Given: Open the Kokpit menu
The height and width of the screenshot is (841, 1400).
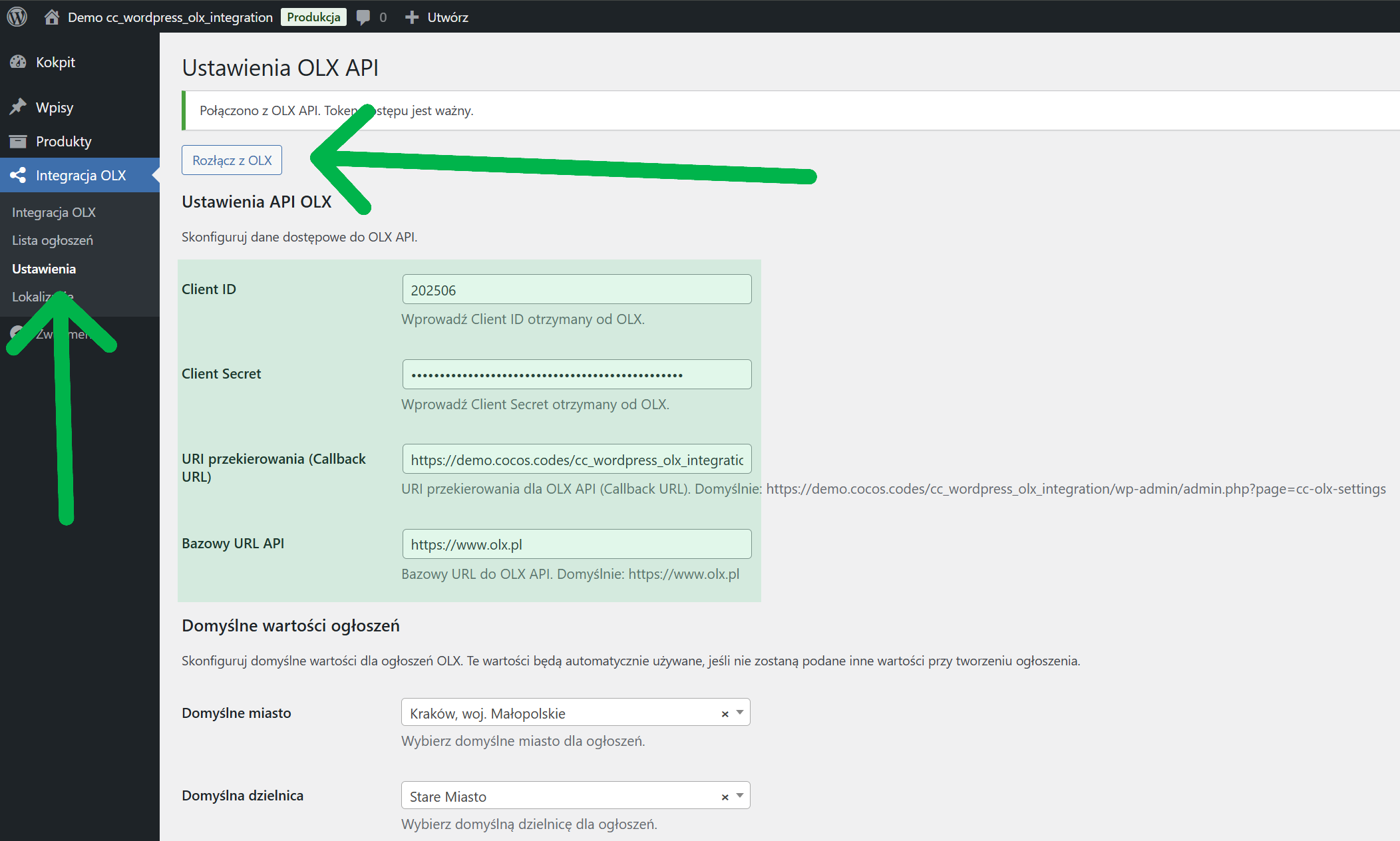Looking at the screenshot, I should point(80,62).
